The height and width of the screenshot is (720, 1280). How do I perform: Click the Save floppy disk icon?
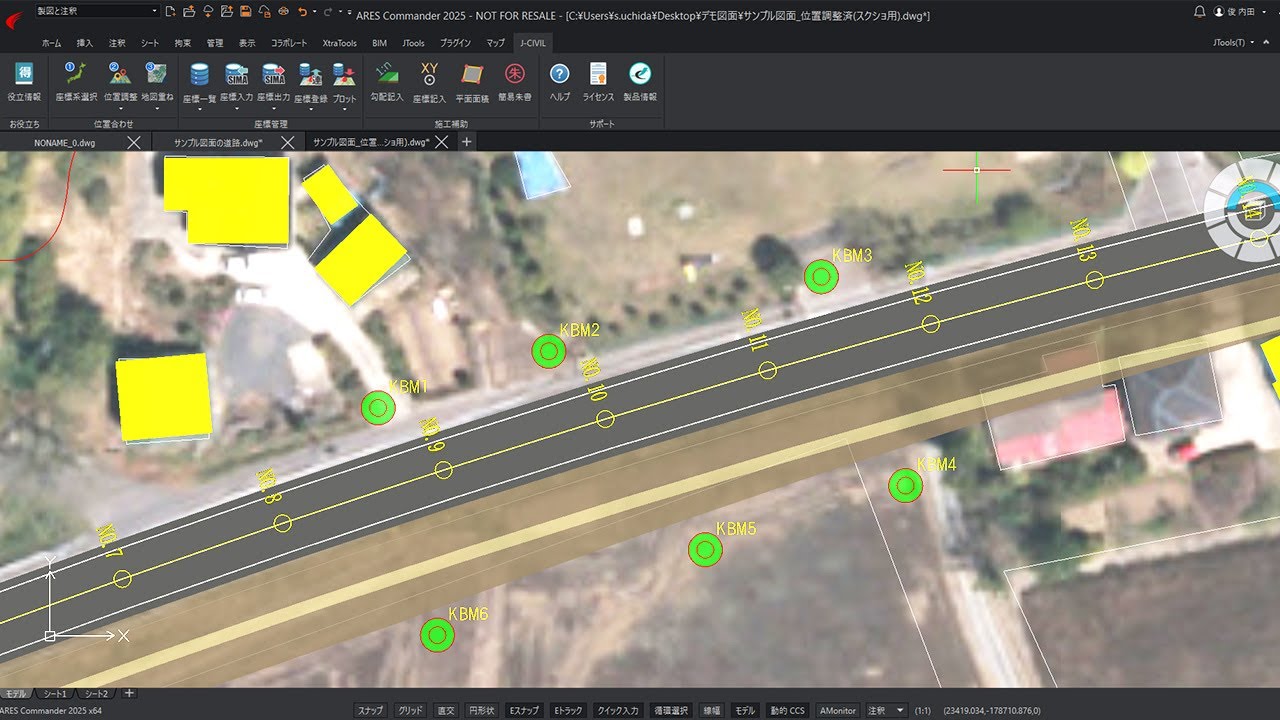coord(245,11)
